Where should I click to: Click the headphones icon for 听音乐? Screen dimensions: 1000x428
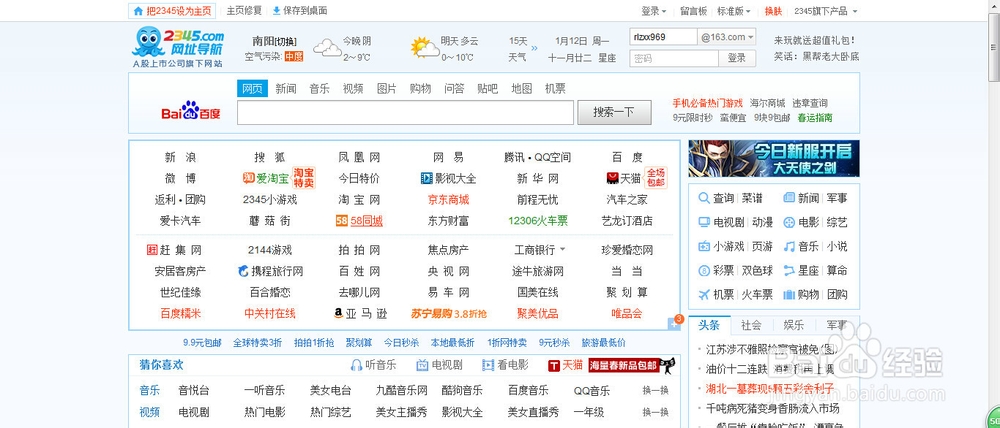357,365
